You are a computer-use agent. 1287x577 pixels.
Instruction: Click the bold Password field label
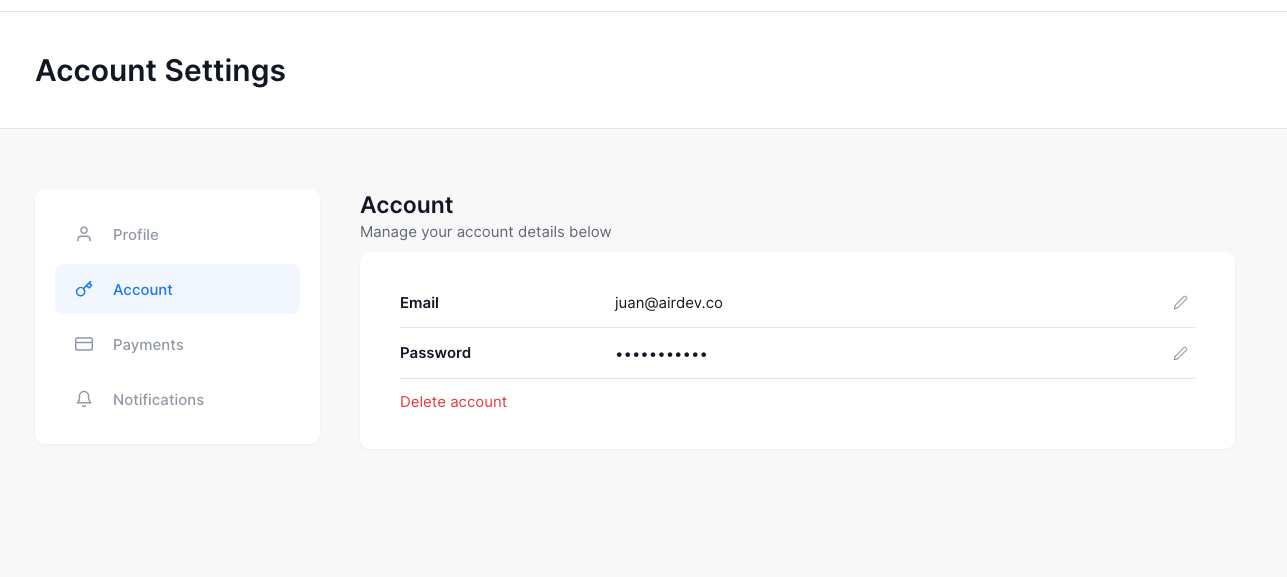coord(435,353)
